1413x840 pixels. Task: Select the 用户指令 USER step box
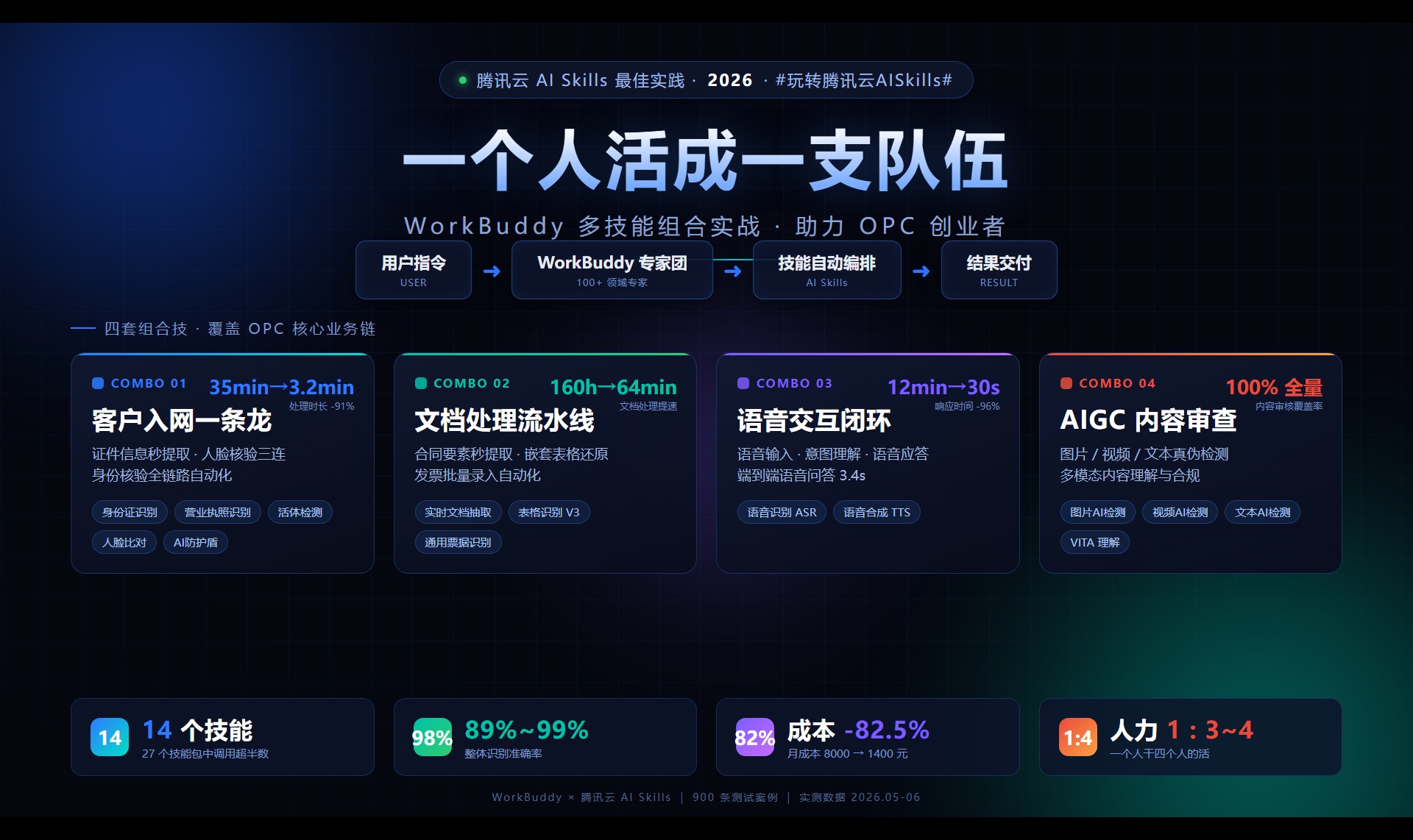[x=414, y=270]
